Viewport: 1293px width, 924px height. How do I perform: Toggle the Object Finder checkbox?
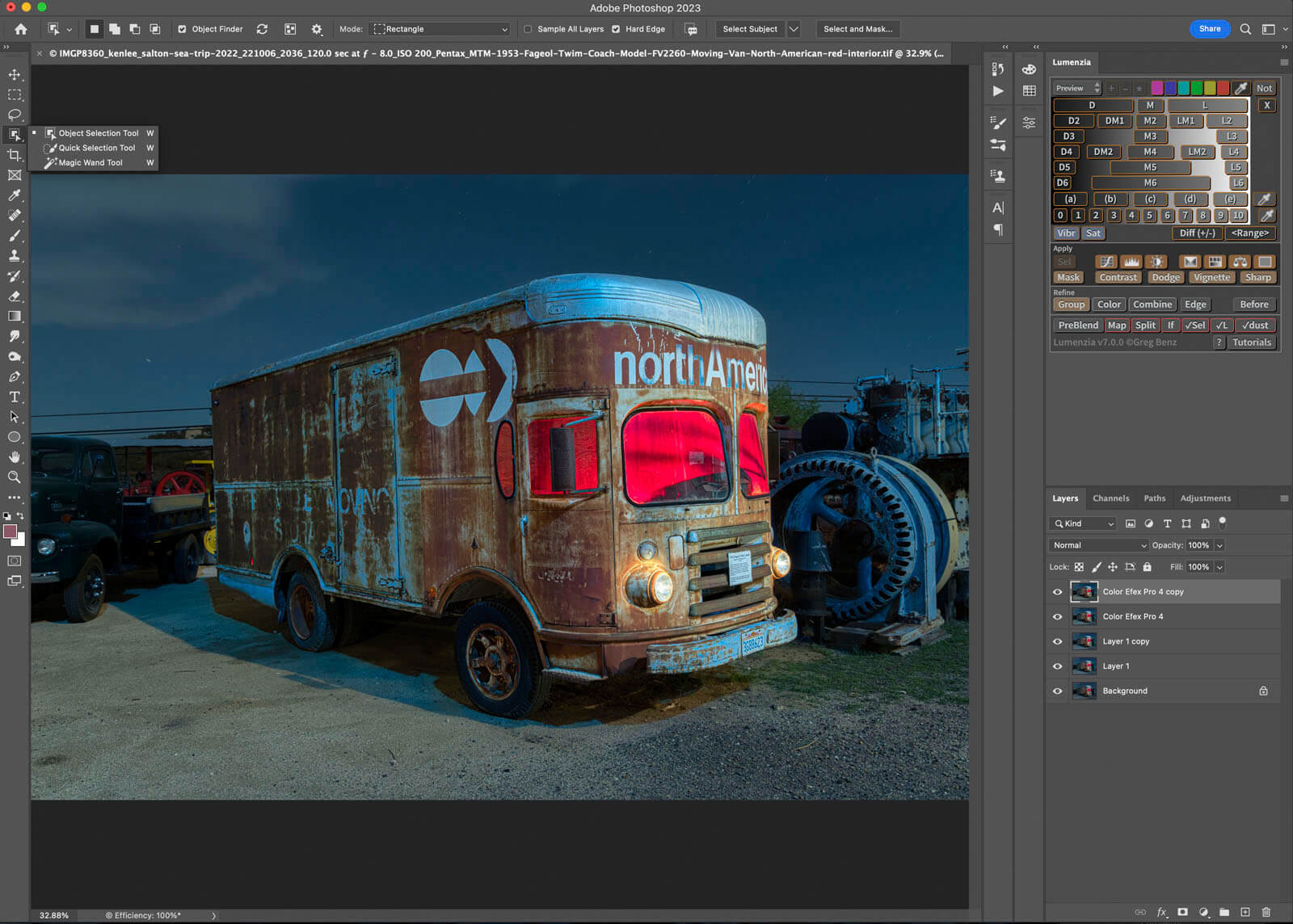point(182,29)
